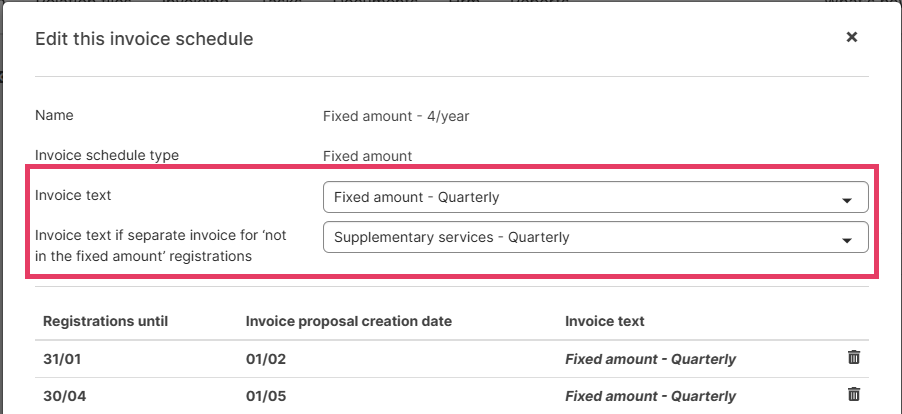Screen dimensions: 902x414
Task: Close the Edit invoice schedule dialog
Action: (x=852, y=37)
